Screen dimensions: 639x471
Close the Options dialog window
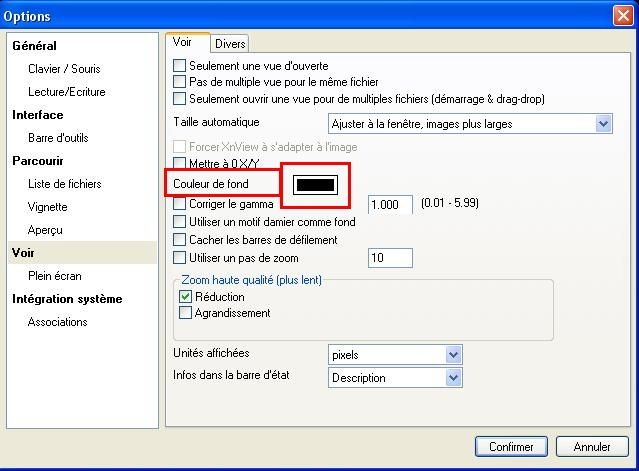(x=621, y=15)
